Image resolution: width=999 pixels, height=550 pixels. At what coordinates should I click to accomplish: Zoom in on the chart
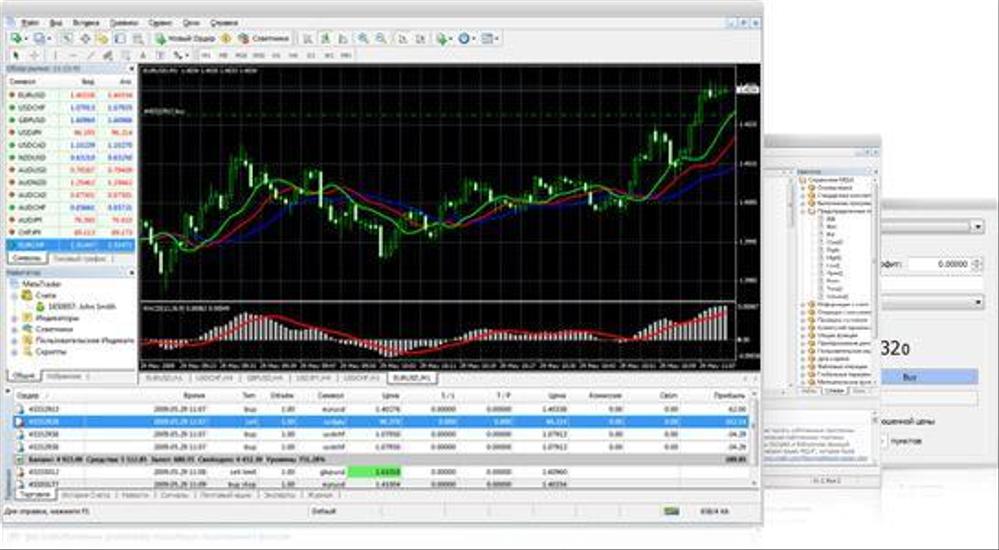click(x=363, y=39)
